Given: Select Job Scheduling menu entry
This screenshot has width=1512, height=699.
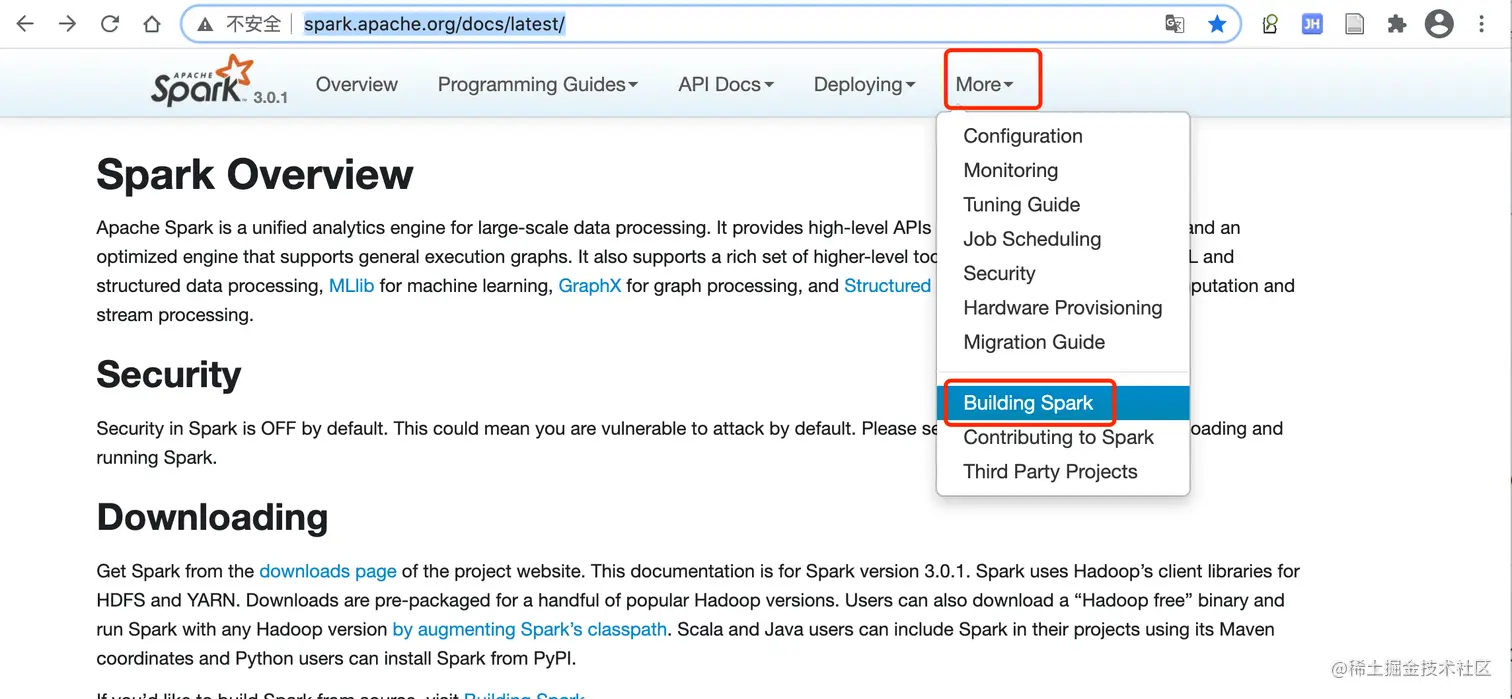Looking at the screenshot, I should click(1063, 239).
